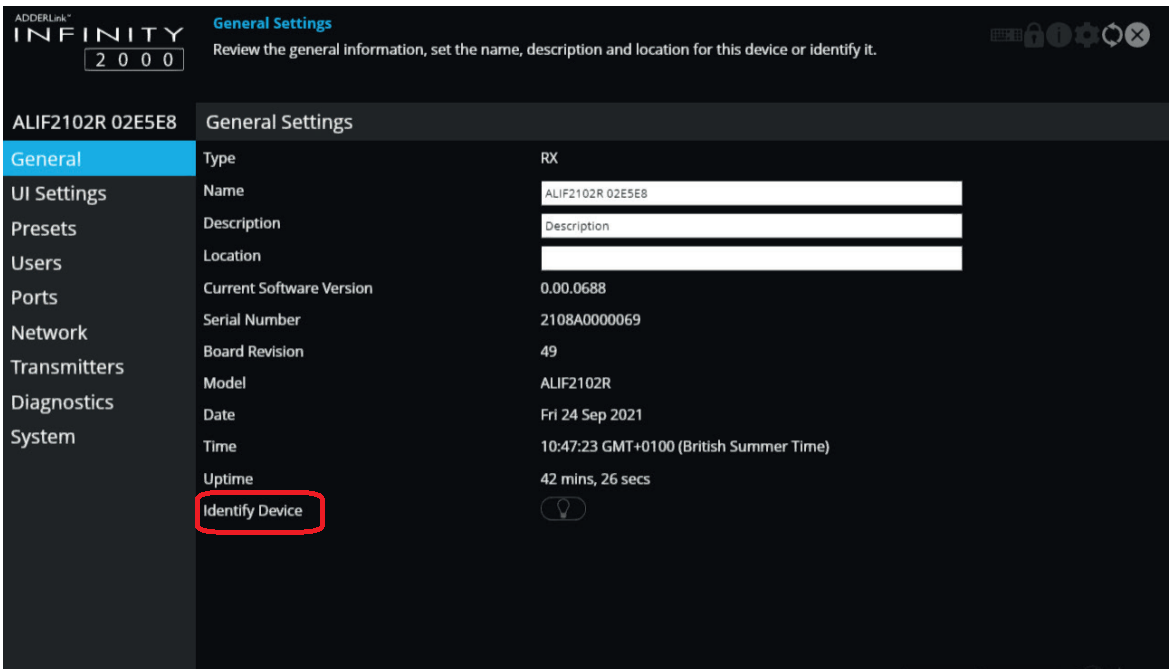Viewport: 1170px width, 670px height.
Task: Click the Model label
Action: click(225, 383)
